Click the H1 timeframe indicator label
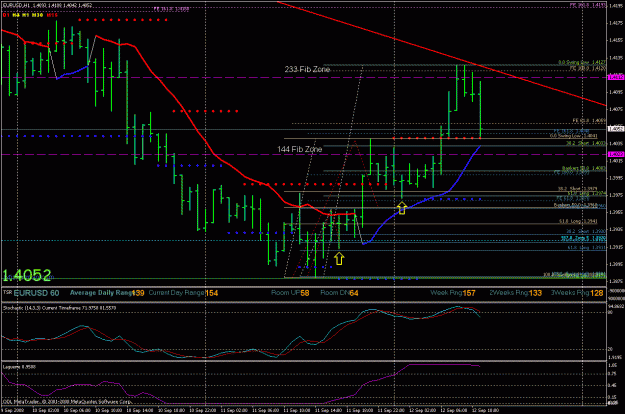625x414 pixels. click(26, 15)
